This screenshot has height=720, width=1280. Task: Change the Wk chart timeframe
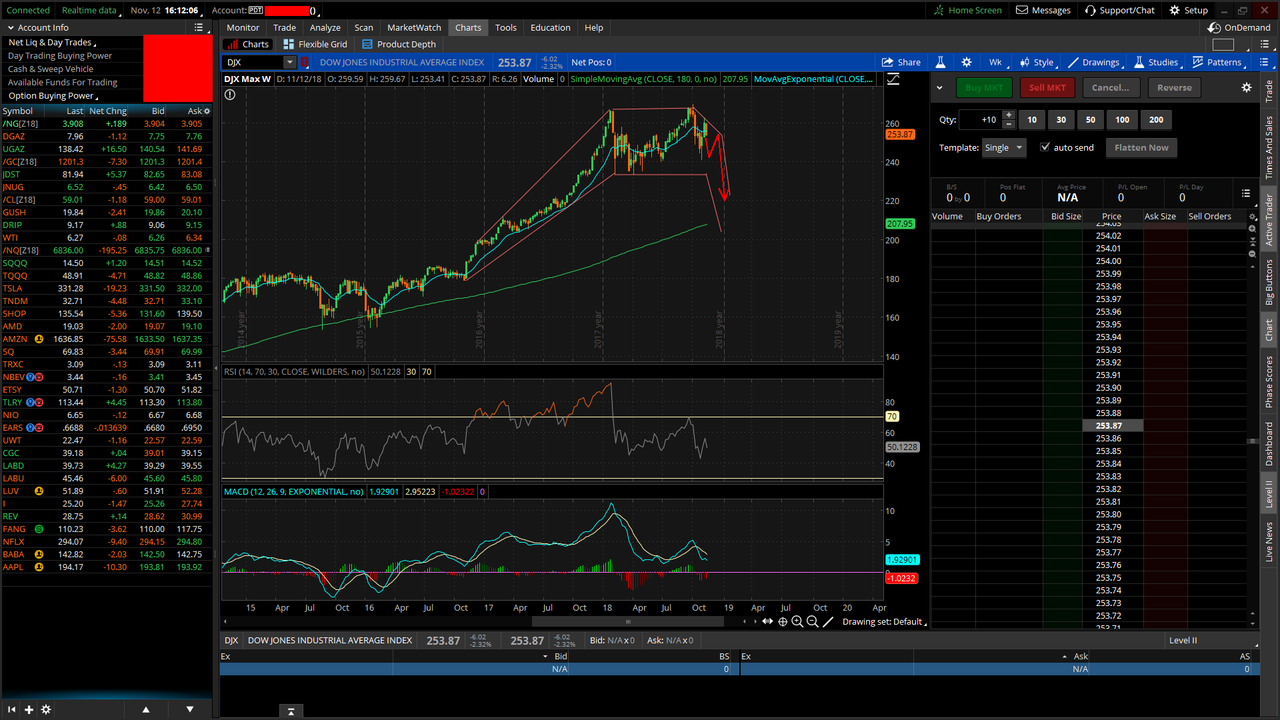(996, 62)
